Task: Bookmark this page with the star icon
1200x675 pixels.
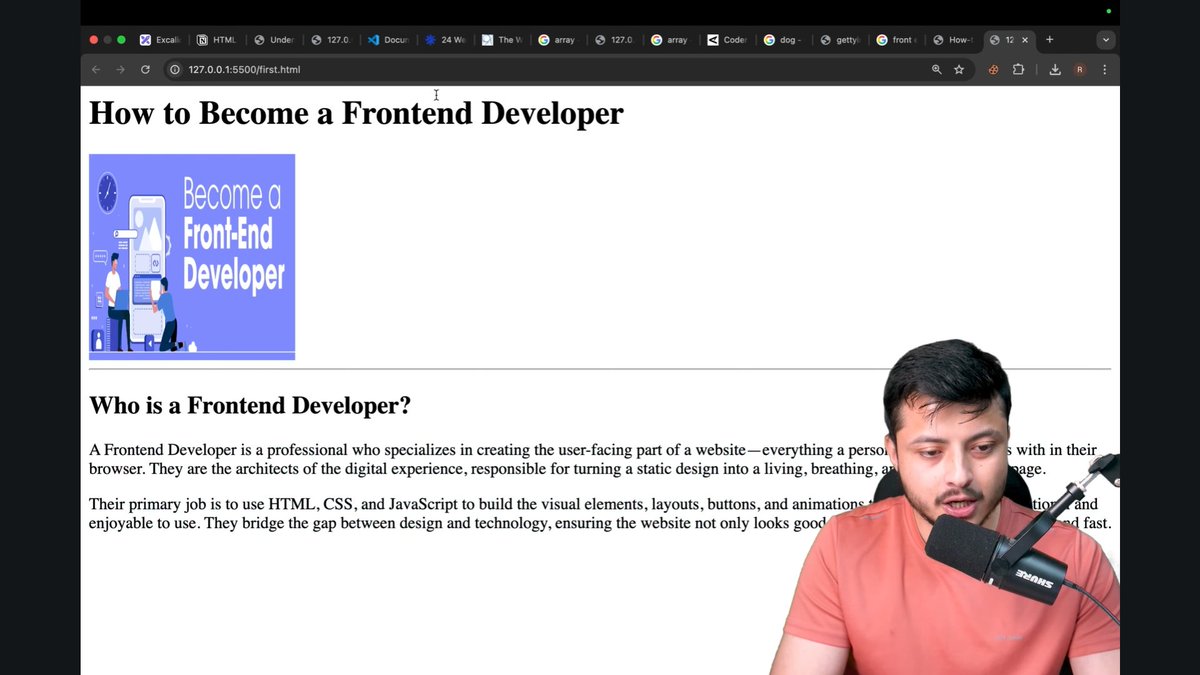Action: (959, 69)
